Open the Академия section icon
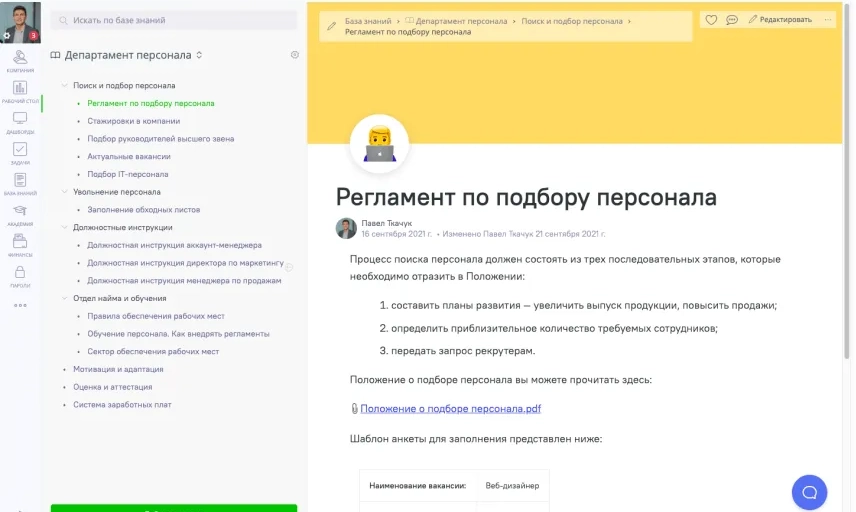This screenshot has width=856, height=512. tap(20, 214)
